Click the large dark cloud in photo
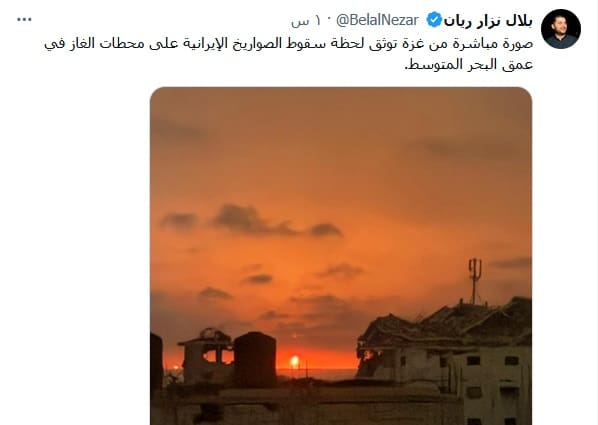This screenshot has width=598, height=425. pyautogui.click(x=252, y=221)
